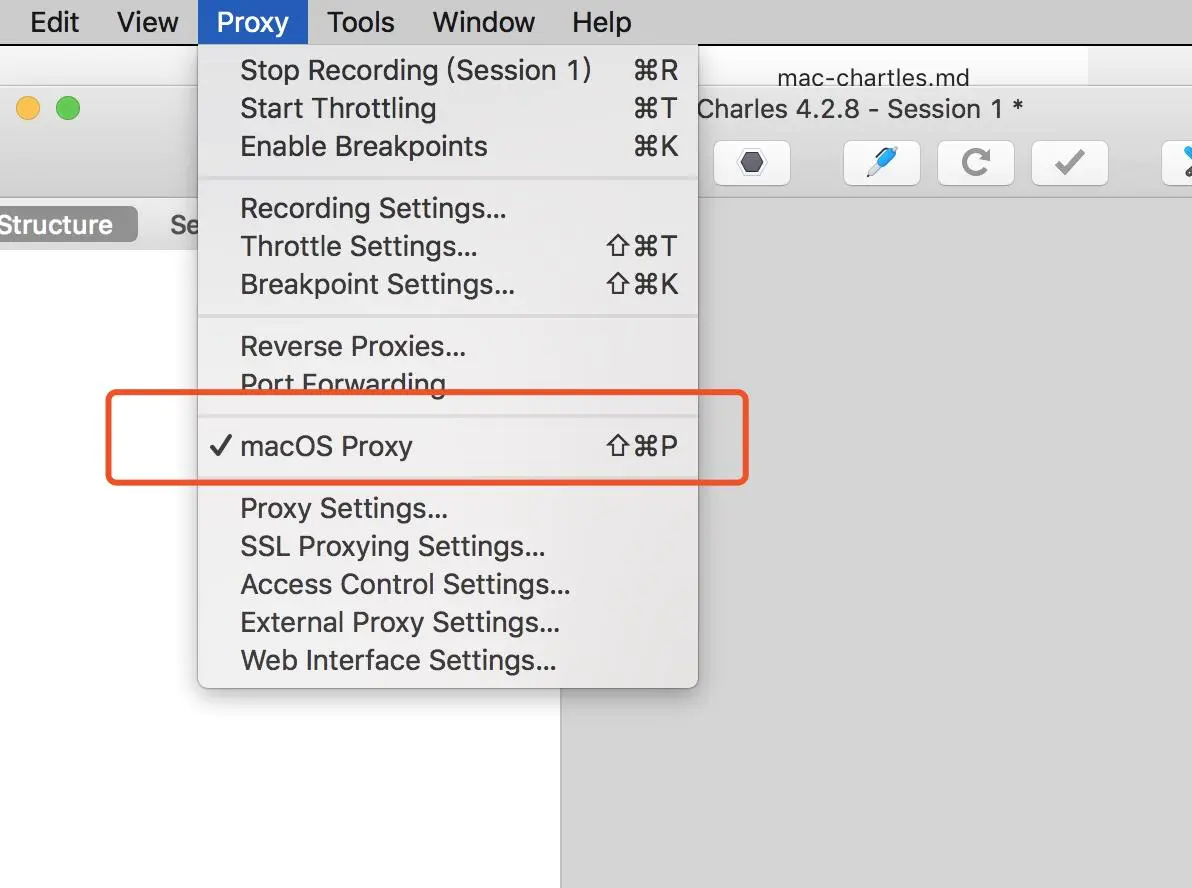Close the open Proxy menu

tap(252, 22)
